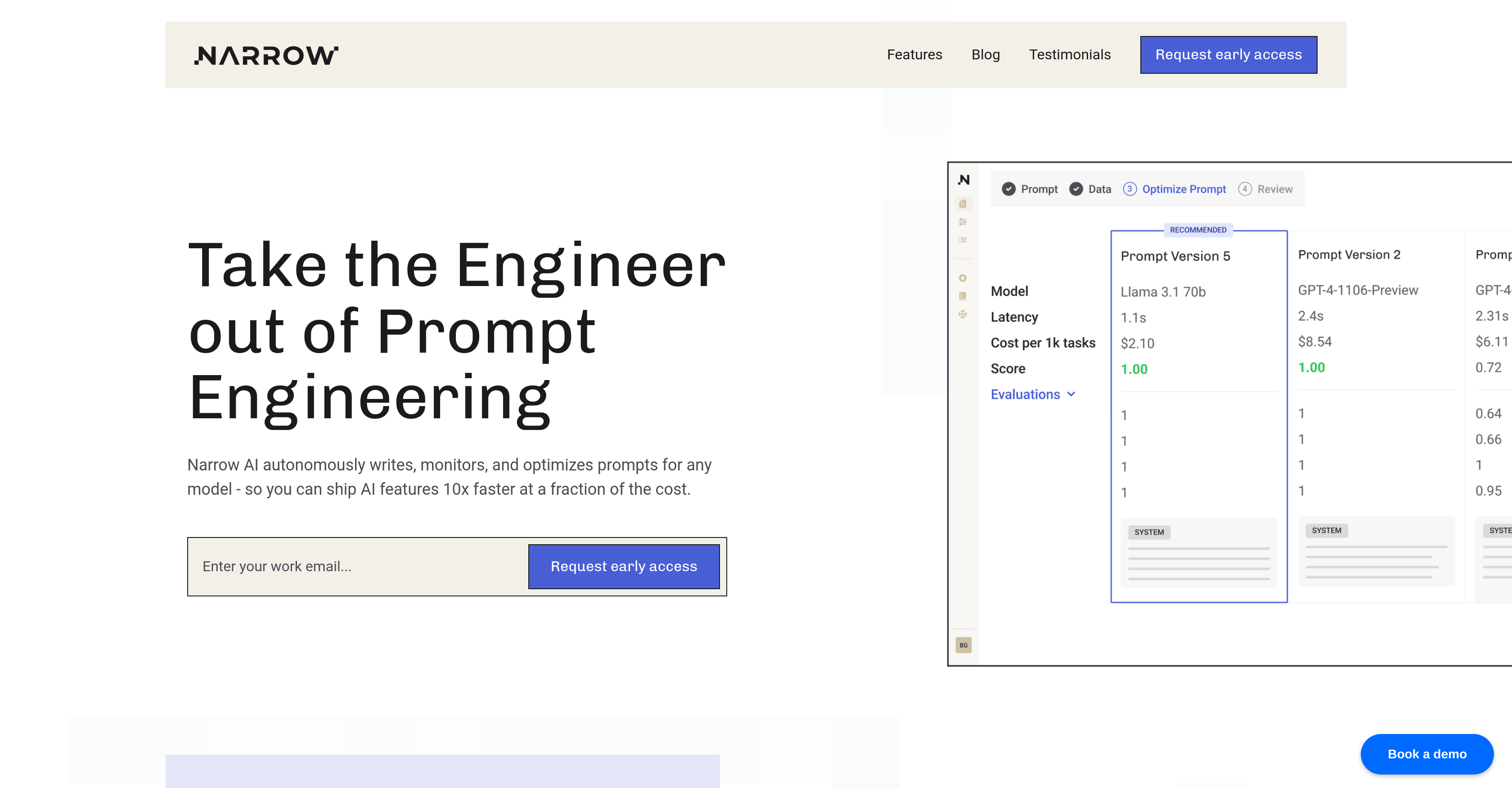Click the N logo in app sidebar
The image size is (1512, 788).
[964, 180]
